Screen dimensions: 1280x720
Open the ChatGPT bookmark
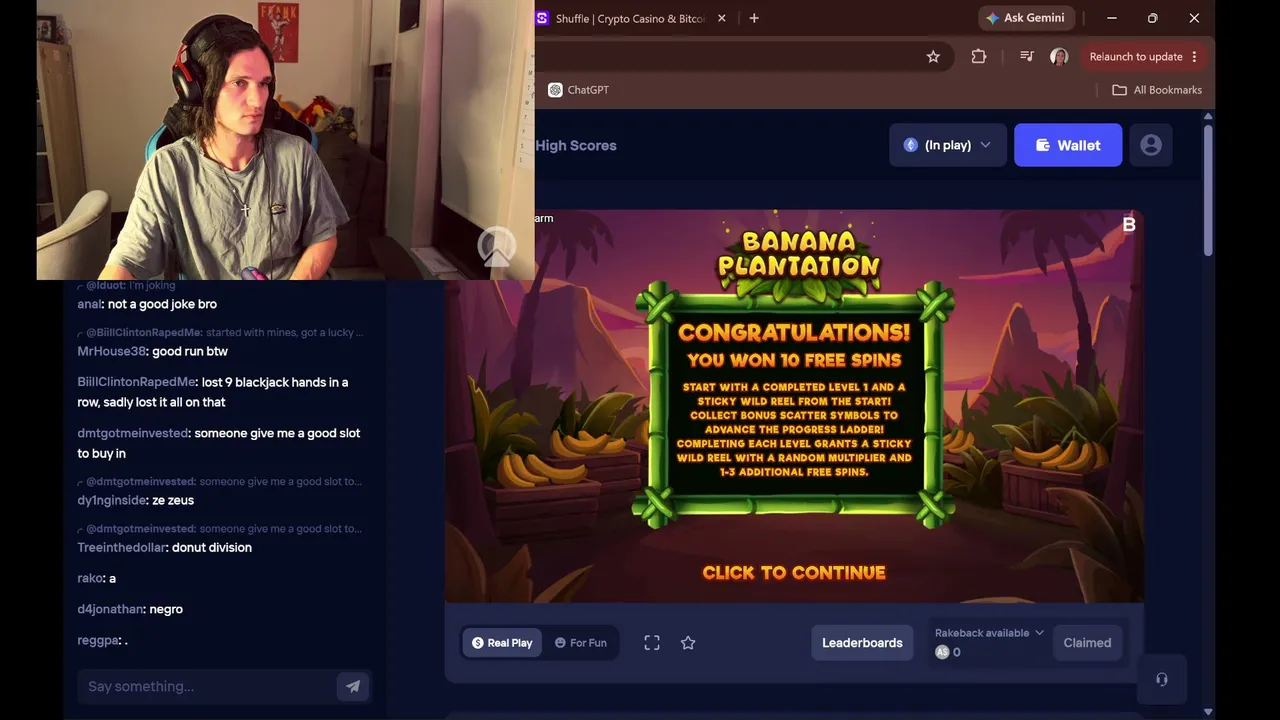579,90
